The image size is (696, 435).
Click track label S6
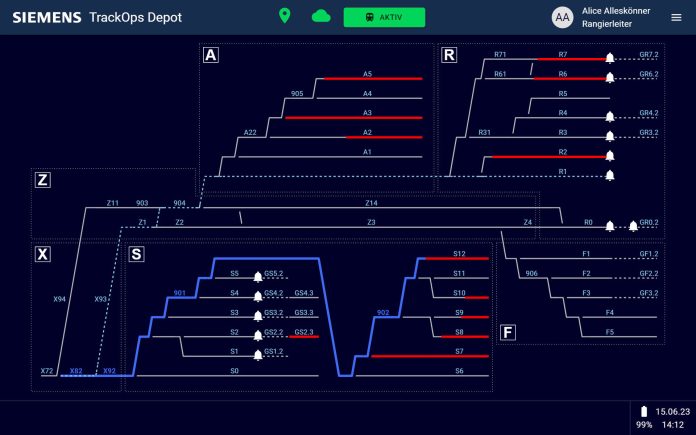coord(459,371)
